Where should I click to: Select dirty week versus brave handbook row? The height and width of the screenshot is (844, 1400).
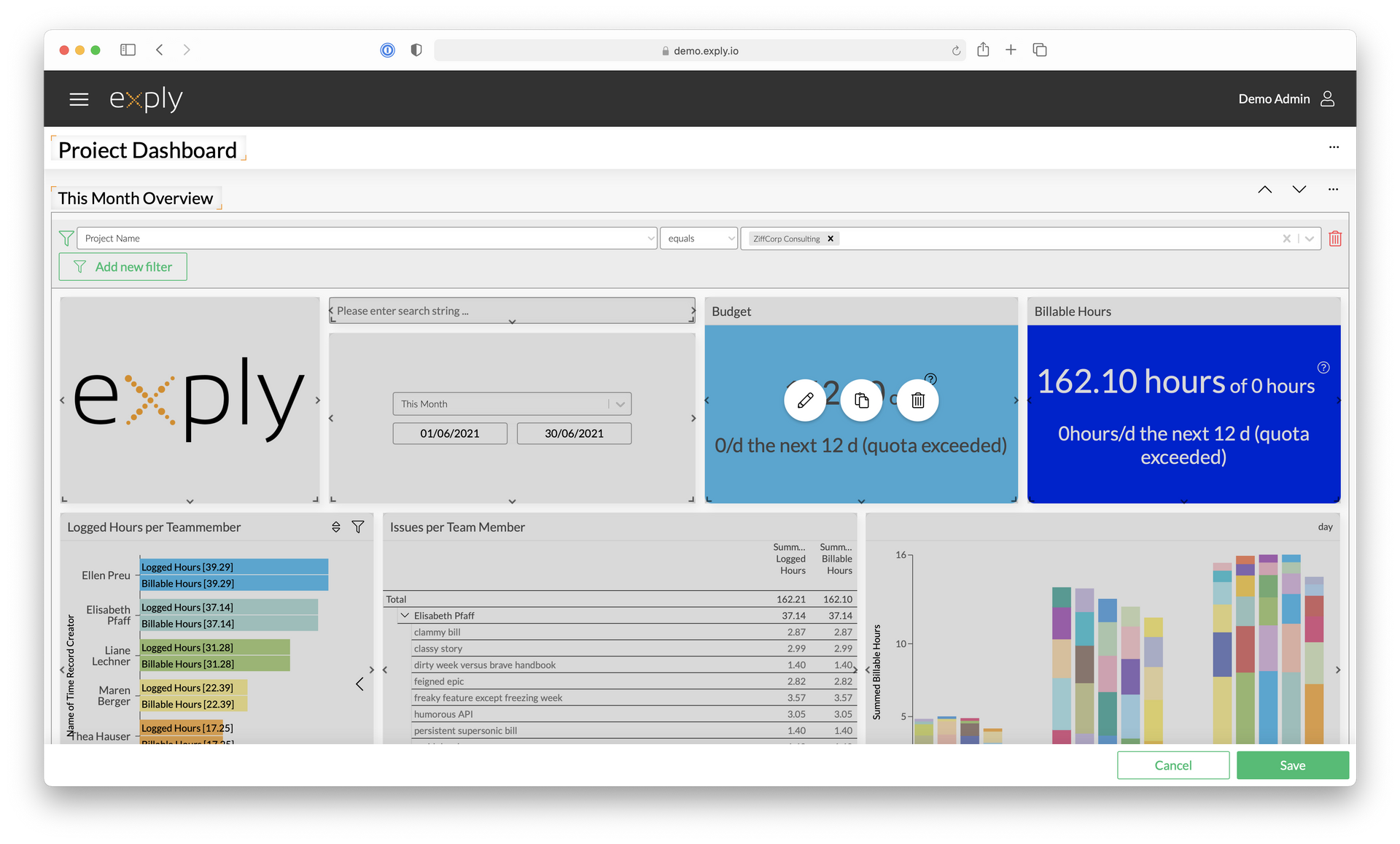[634, 665]
